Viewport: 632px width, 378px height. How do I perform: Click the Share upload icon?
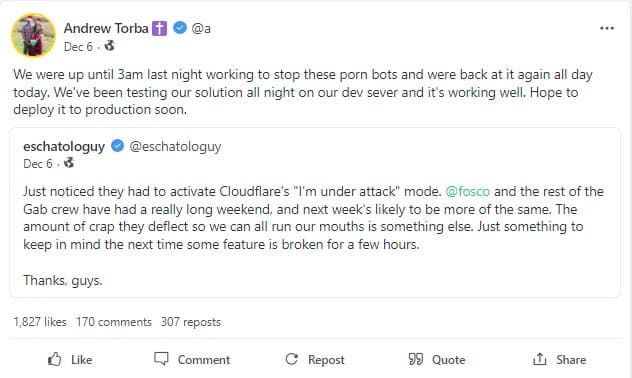coord(539,359)
